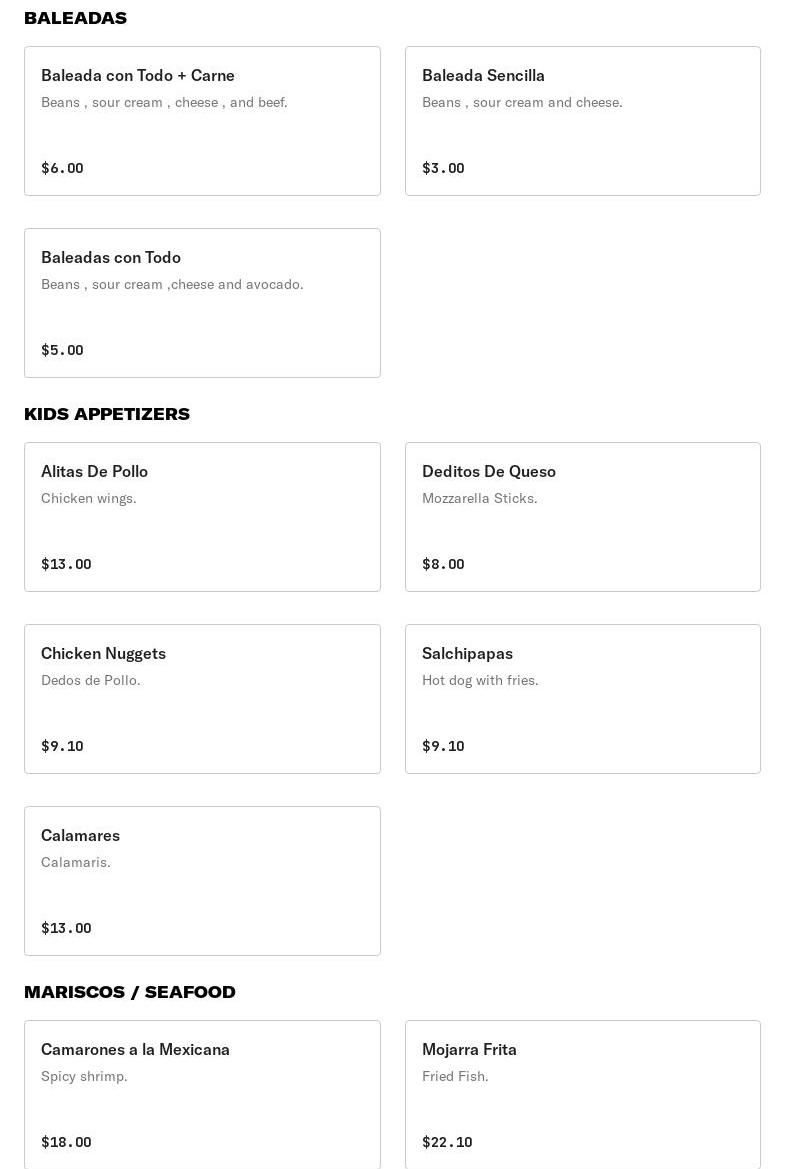Click the $22.10 Mojarra Frita price

click(447, 1142)
